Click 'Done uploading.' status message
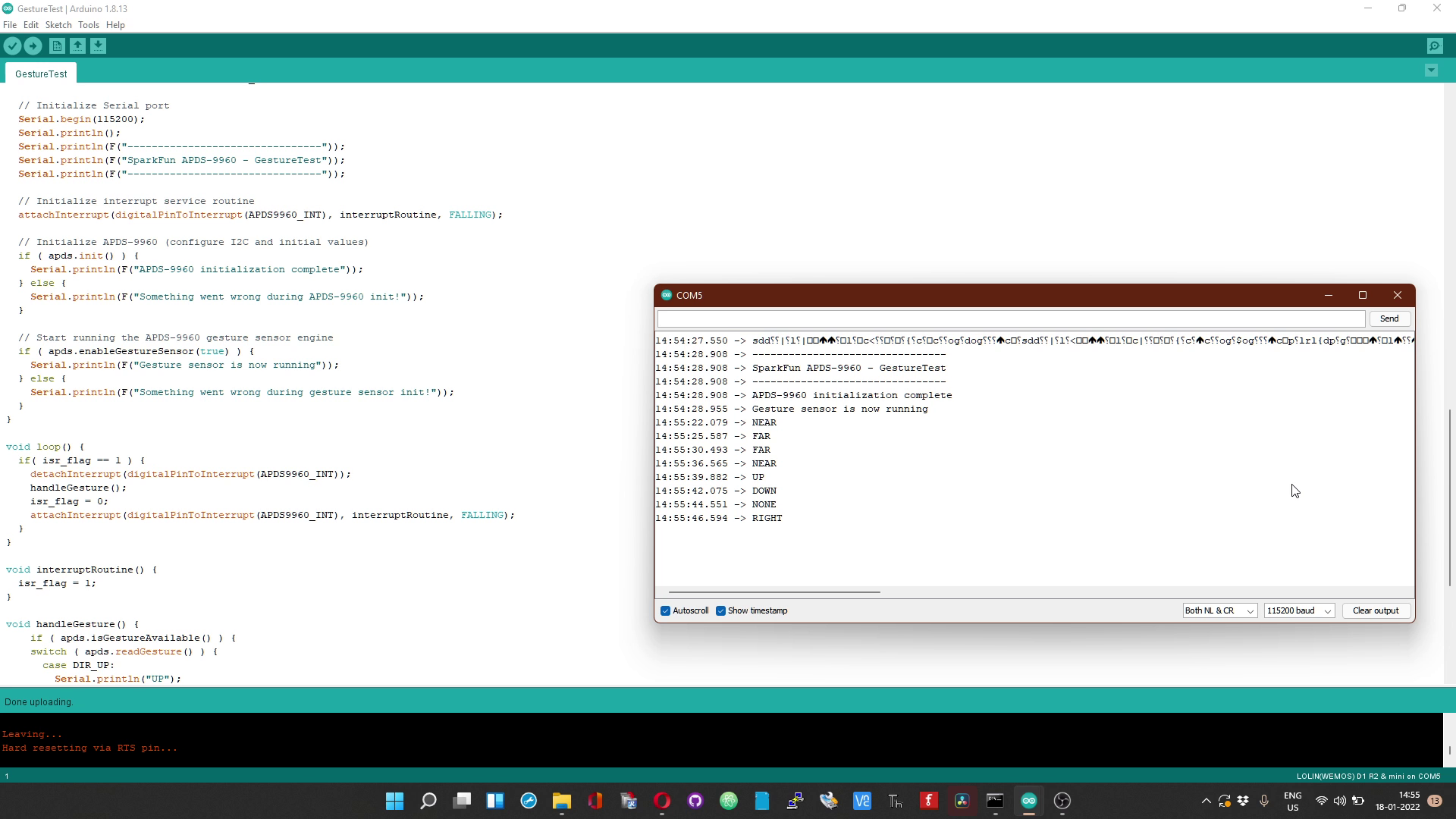The width and height of the screenshot is (1456, 819). pos(39,702)
